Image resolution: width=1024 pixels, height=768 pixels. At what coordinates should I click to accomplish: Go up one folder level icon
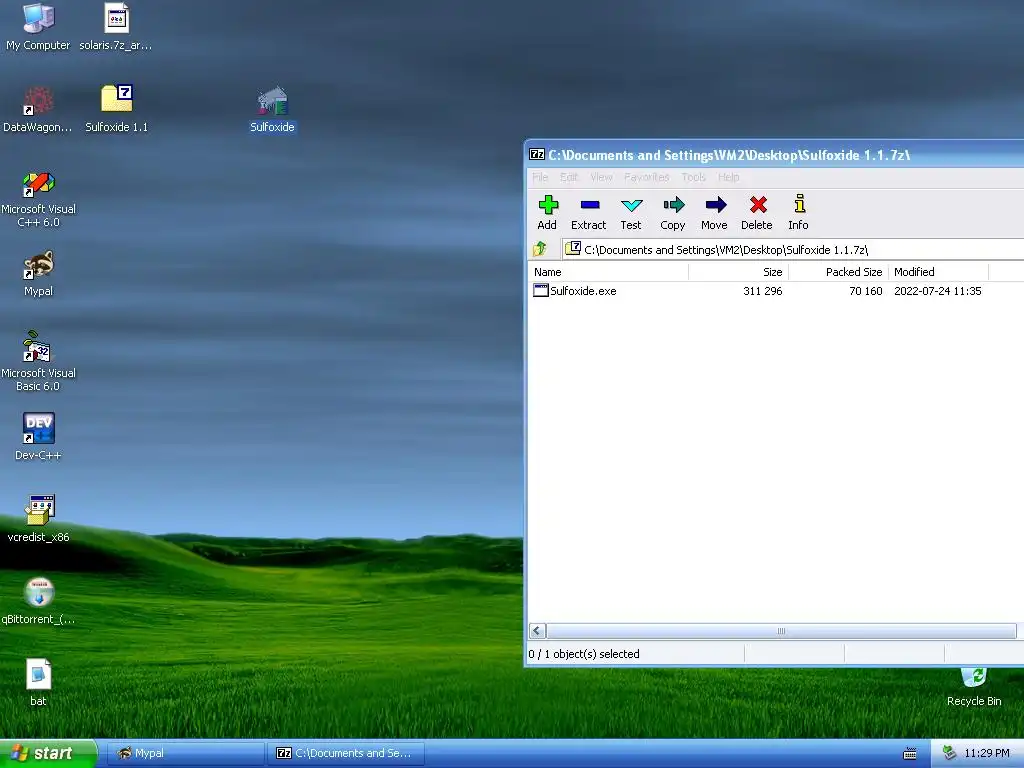coord(539,249)
